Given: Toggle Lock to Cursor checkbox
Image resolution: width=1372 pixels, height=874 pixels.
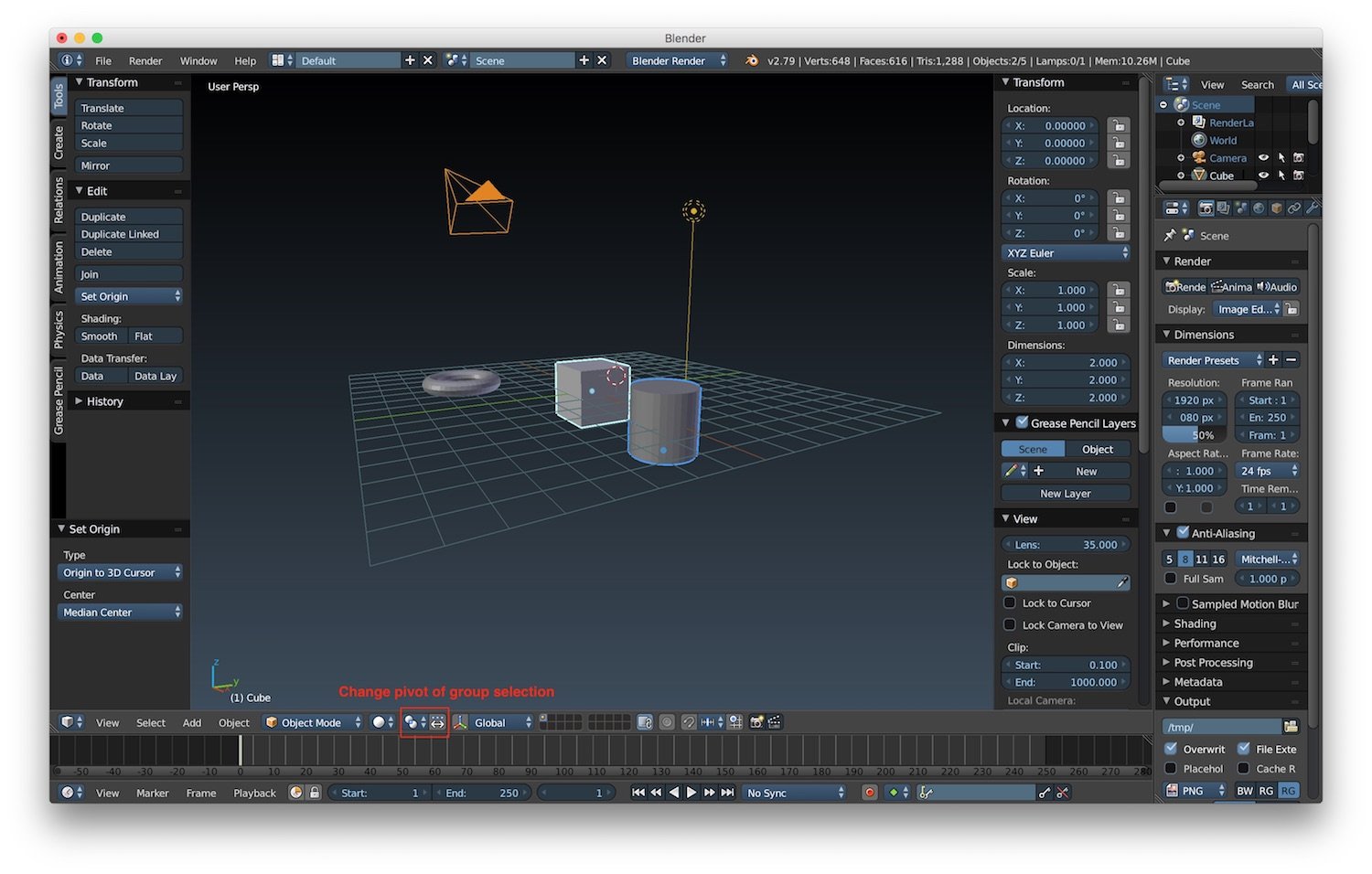Looking at the screenshot, I should click(x=1010, y=603).
